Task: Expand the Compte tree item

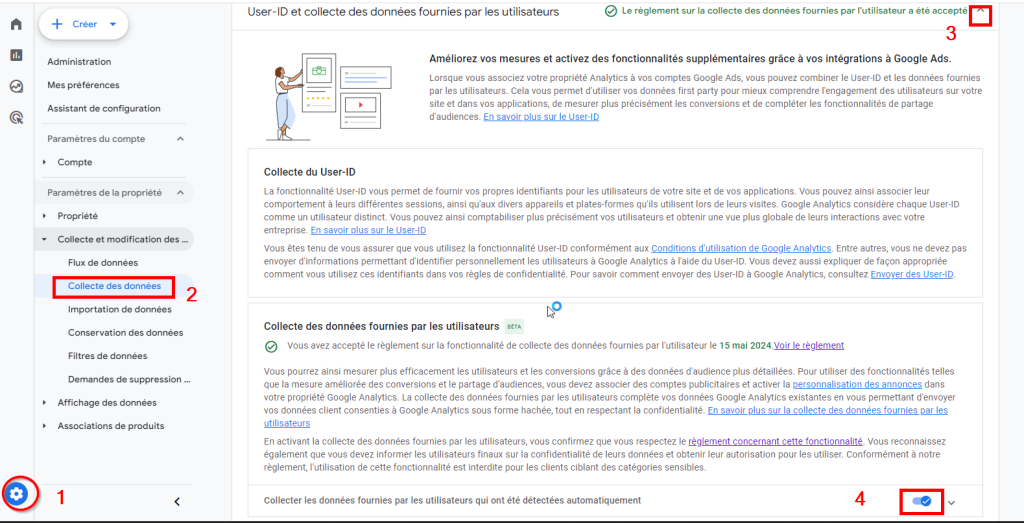Action: tap(44, 162)
